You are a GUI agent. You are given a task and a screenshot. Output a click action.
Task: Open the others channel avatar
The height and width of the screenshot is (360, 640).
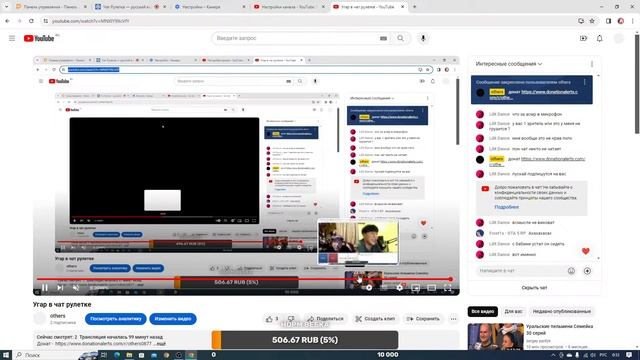(x=40, y=319)
